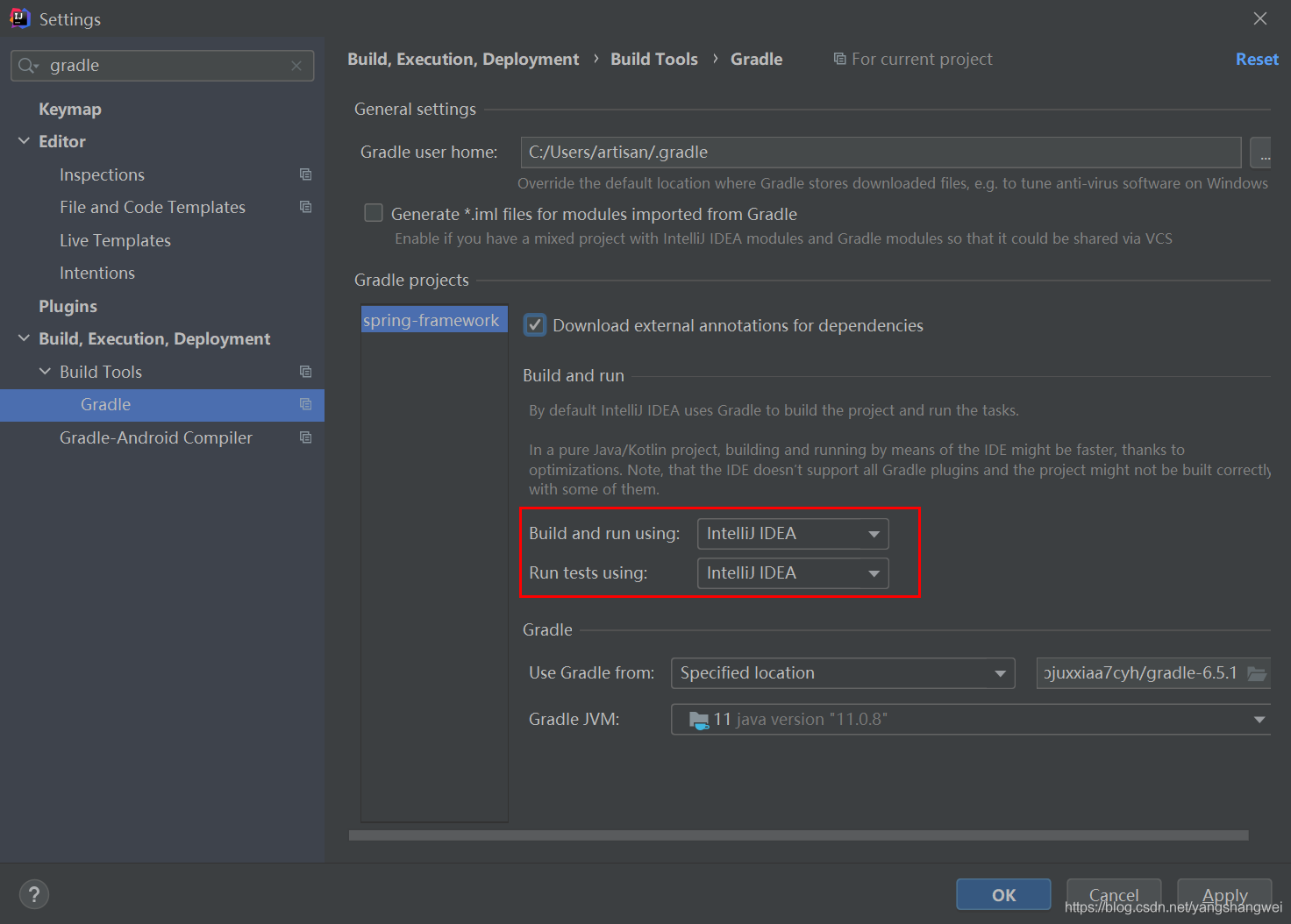Click the search magnifier icon in the settings search

coord(28,66)
